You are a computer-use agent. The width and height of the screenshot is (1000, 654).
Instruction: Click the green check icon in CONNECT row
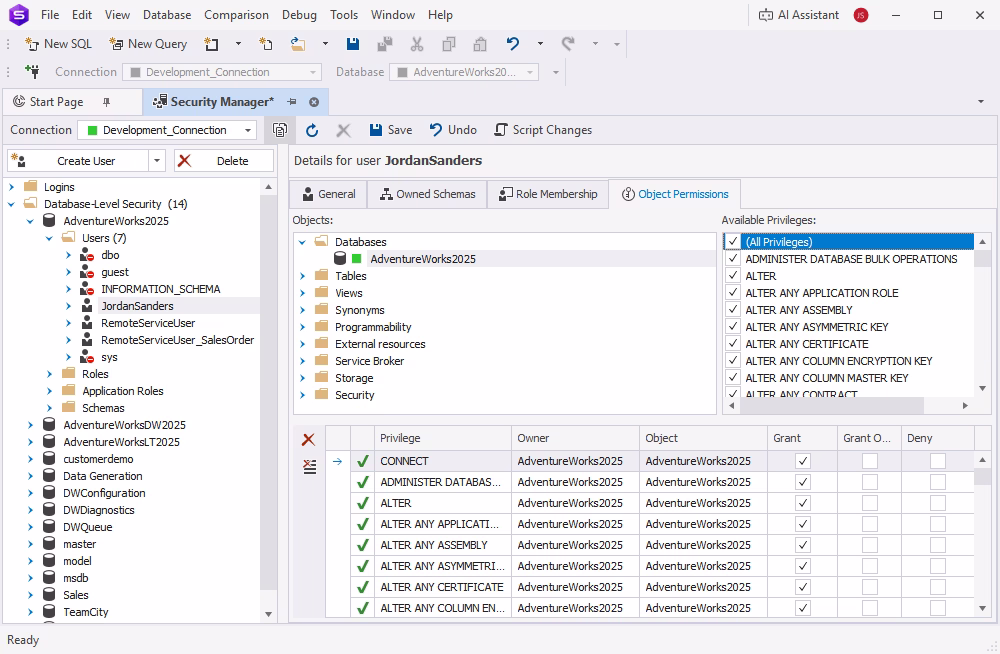(363, 461)
